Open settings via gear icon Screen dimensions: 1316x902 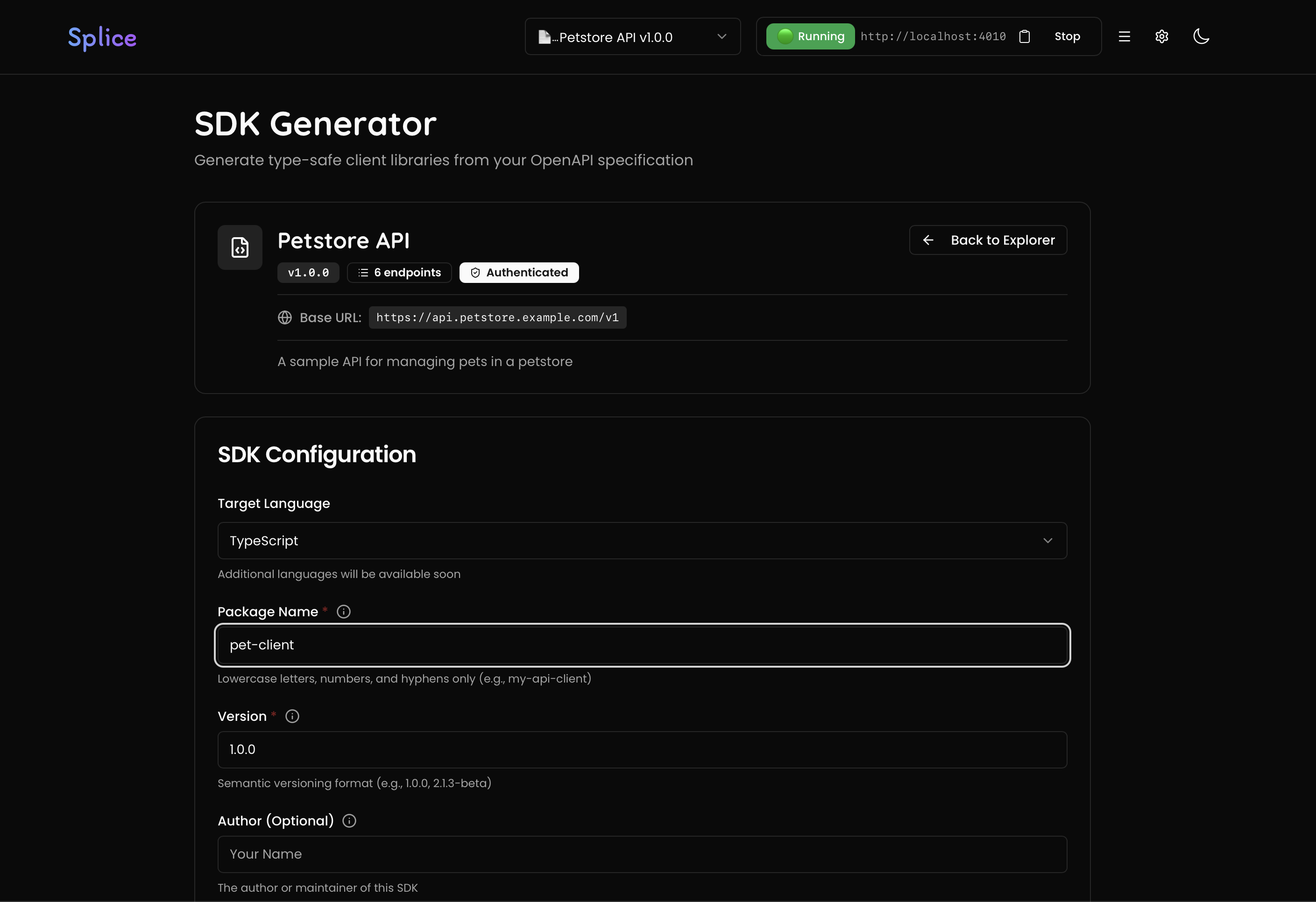coord(1161,37)
